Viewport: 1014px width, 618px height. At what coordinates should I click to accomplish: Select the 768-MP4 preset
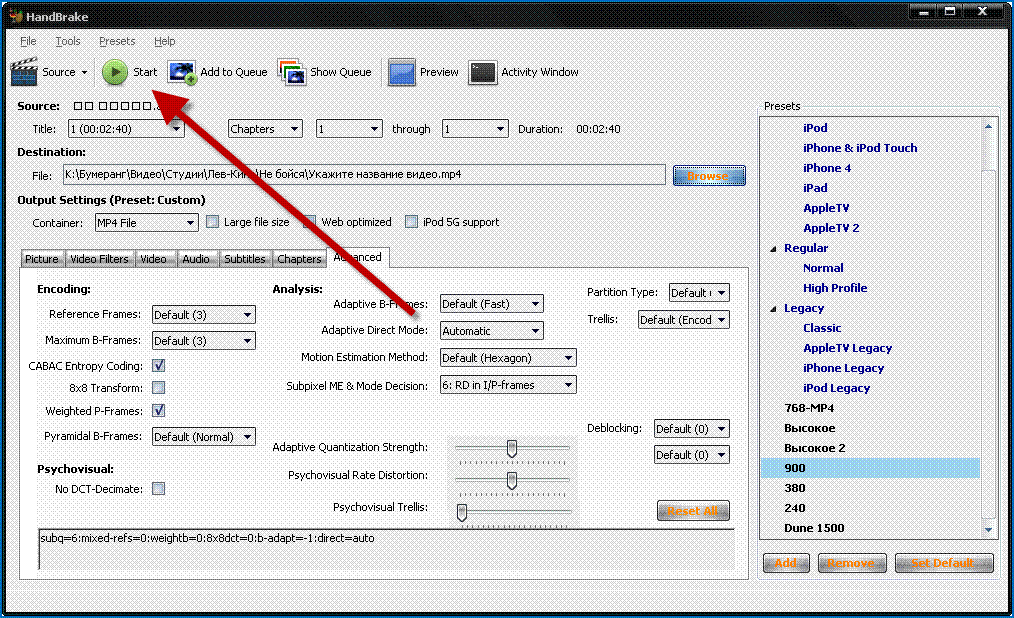[x=809, y=408]
